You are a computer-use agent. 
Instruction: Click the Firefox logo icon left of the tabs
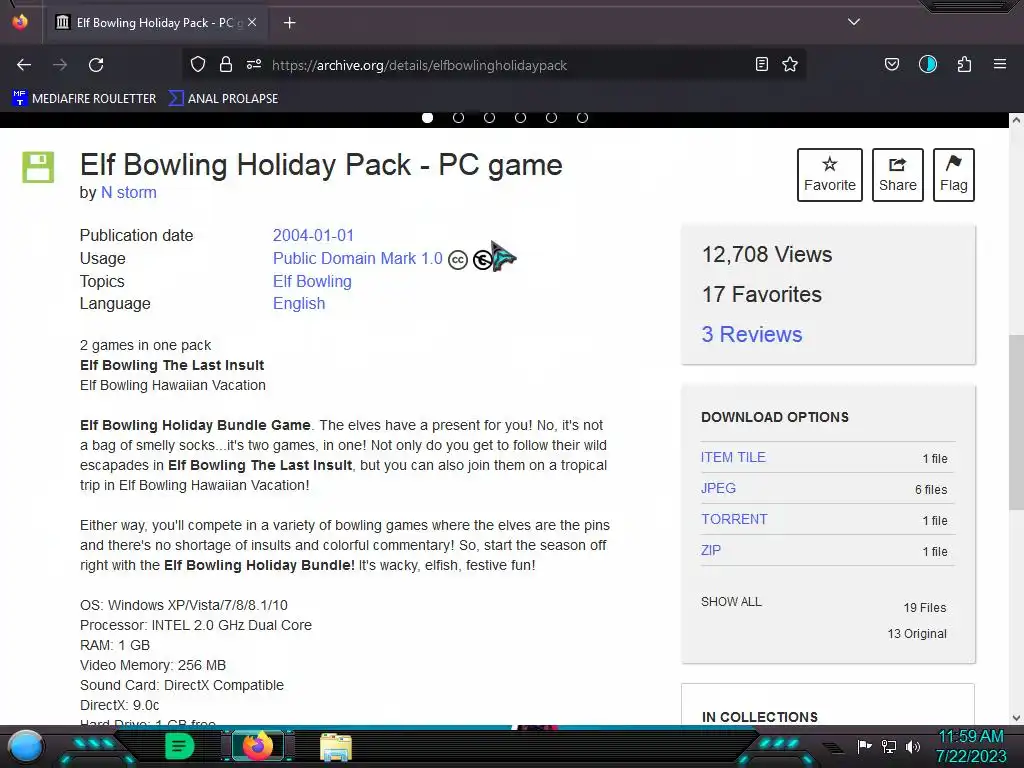click(20, 22)
